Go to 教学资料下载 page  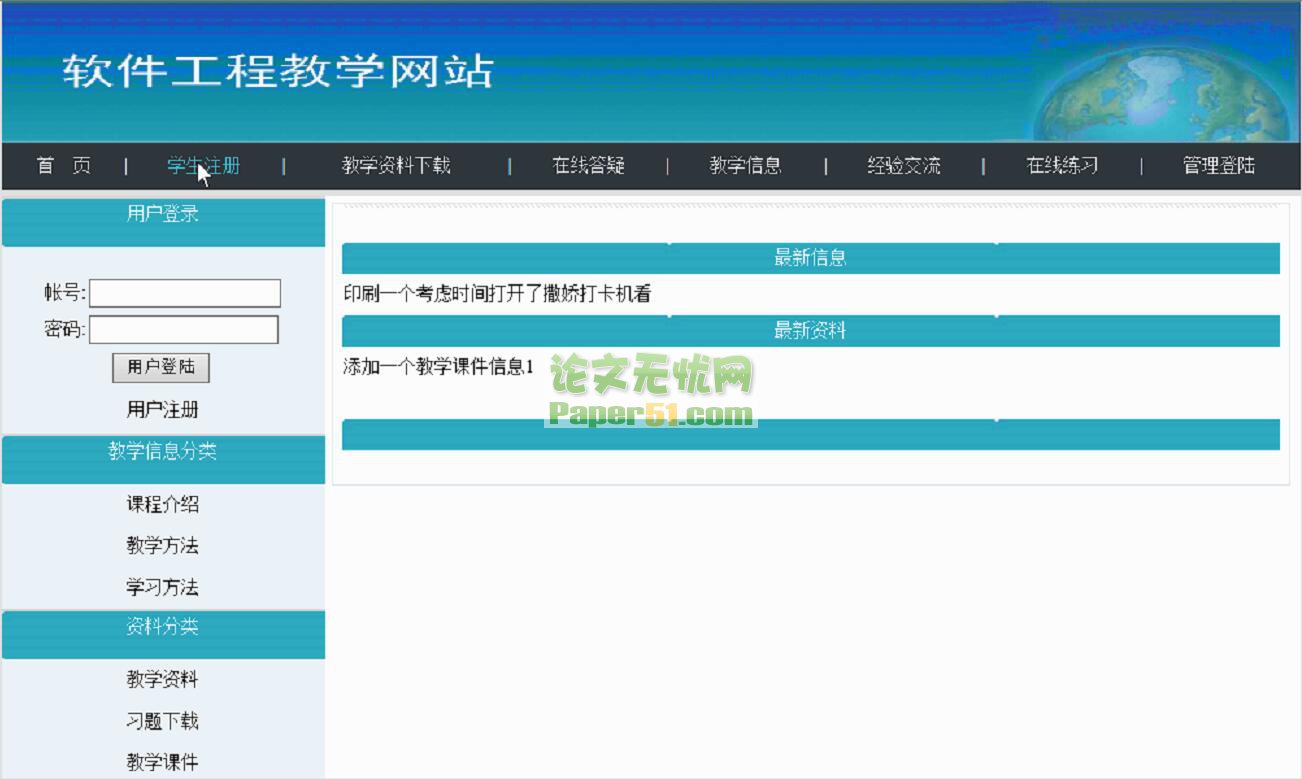click(396, 166)
